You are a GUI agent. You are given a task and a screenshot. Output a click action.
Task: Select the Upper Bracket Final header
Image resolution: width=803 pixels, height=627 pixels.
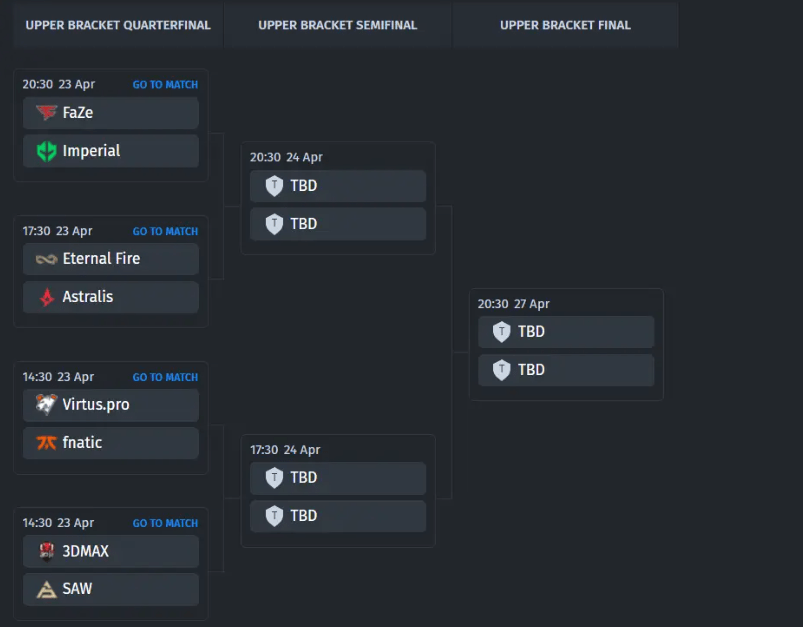[565, 25]
